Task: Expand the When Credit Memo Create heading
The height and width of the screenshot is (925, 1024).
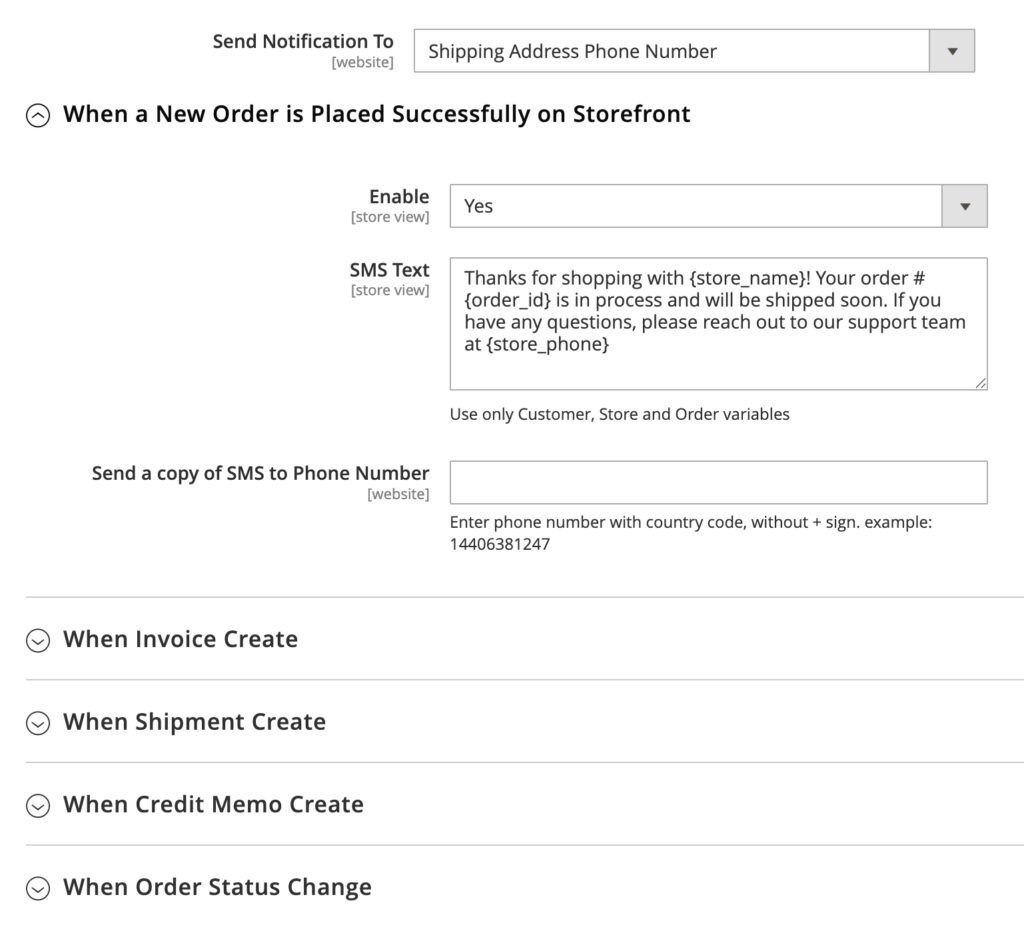Action: [x=213, y=804]
